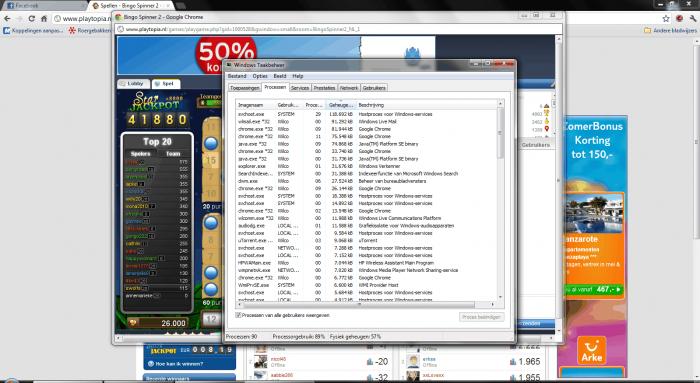Select the audiodg.exe process row
The width and height of the screenshot is (700, 383).
click(x=366, y=225)
